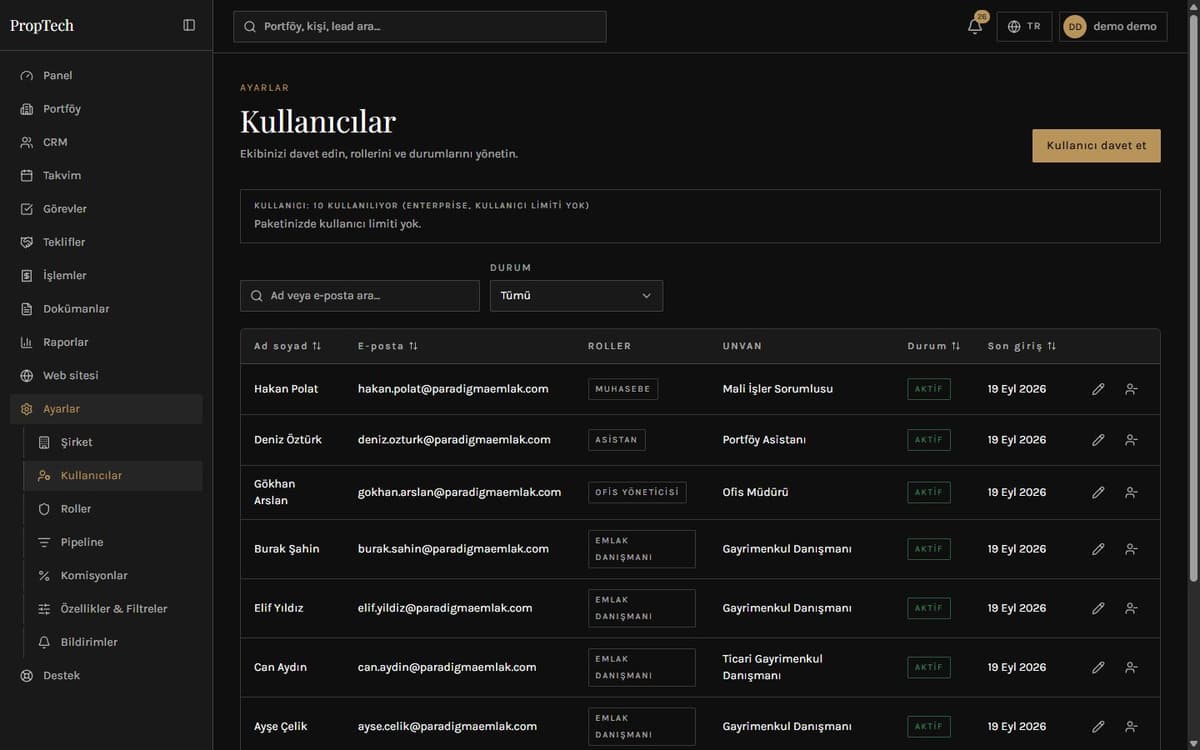1200x750 pixels.
Task: Open Destek in the sidebar
Action: 106,676
